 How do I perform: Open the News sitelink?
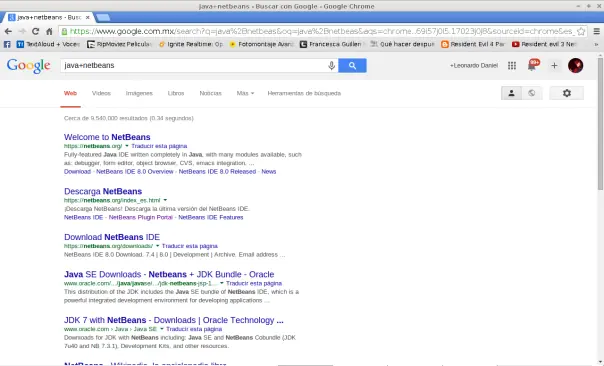(x=269, y=171)
